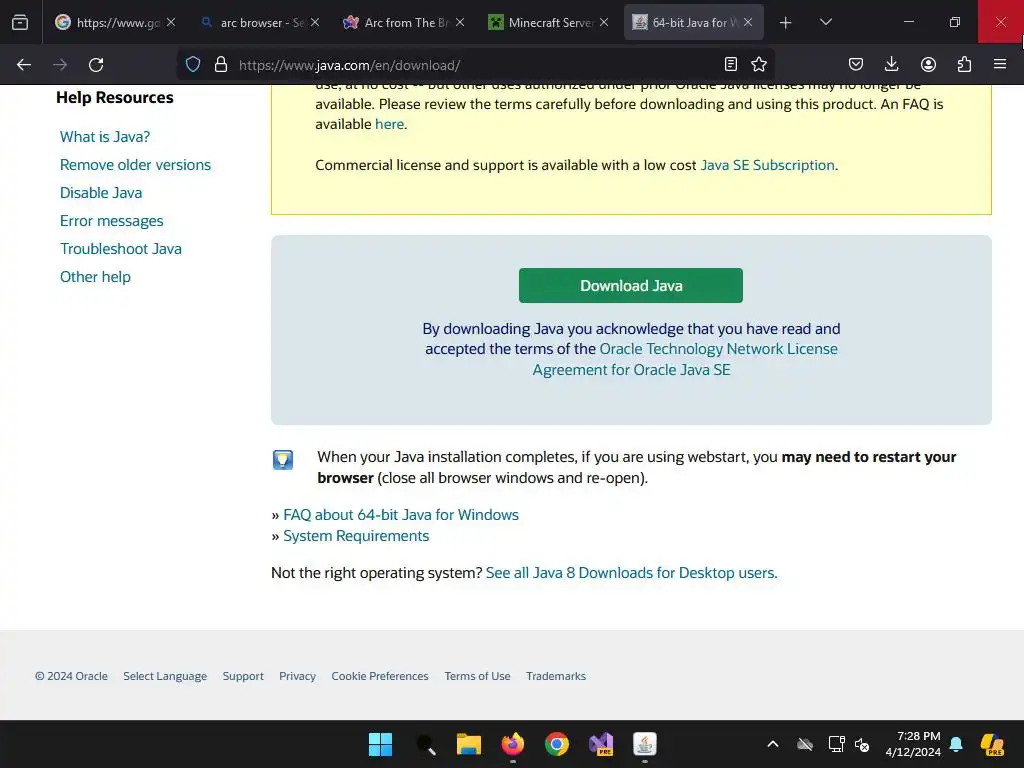
Task: Close the arc browser search tab
Action: 315,22
